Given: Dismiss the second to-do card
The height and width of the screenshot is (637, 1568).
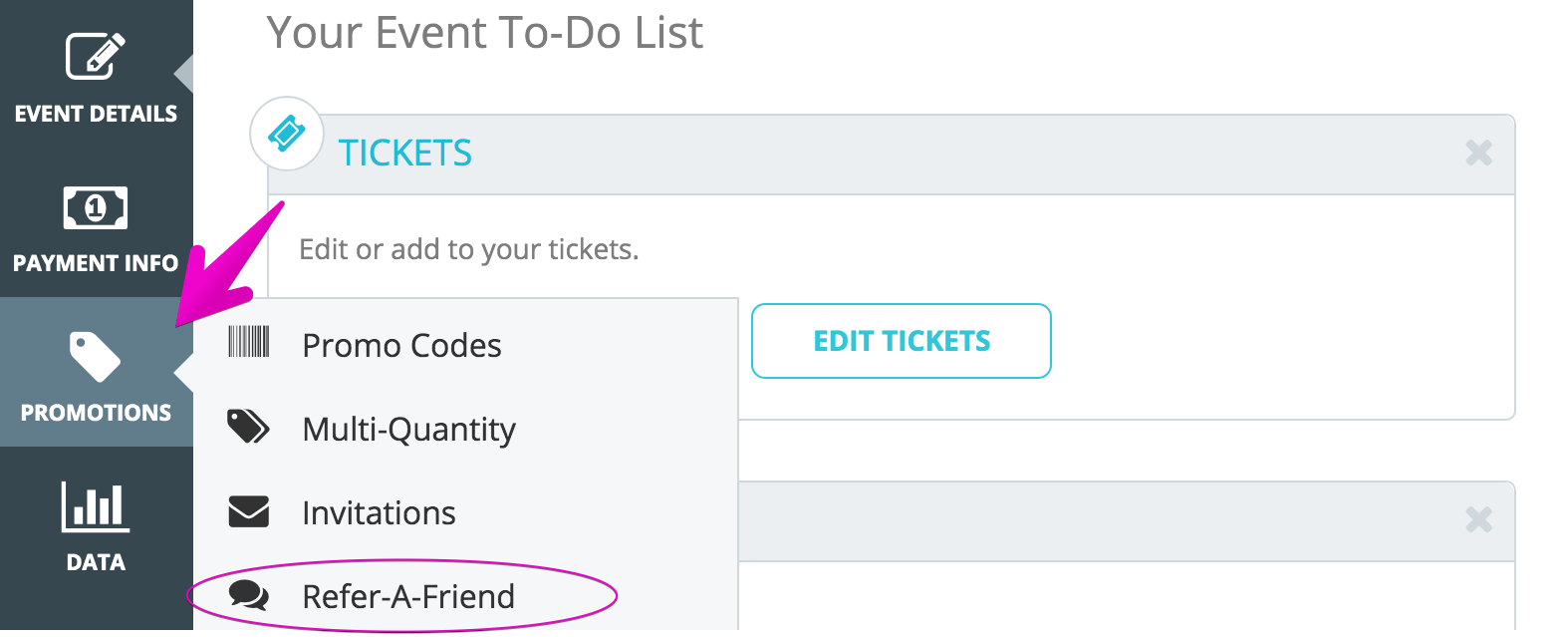Looking at the screenshot, I should point(1479,519).
